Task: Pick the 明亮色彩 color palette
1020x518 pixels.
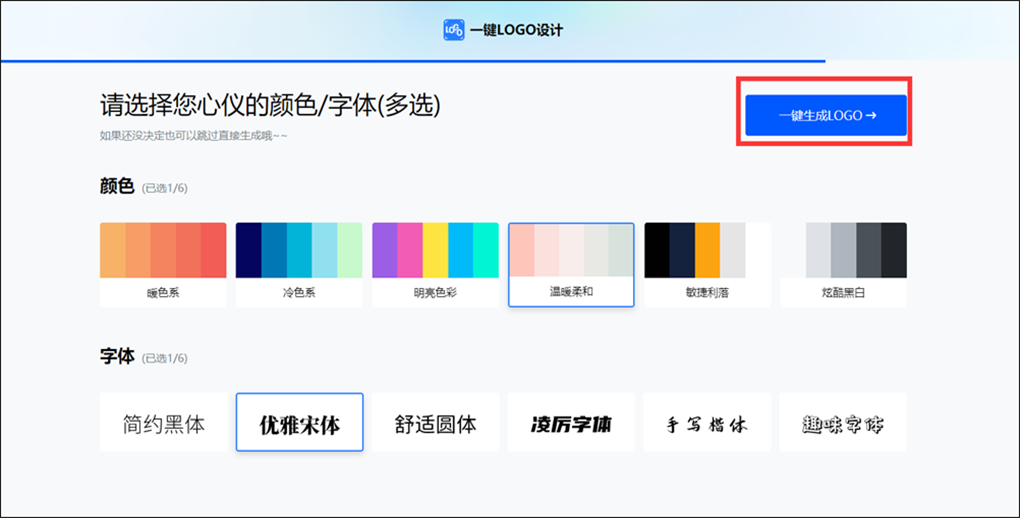Action: click(435, 265)
